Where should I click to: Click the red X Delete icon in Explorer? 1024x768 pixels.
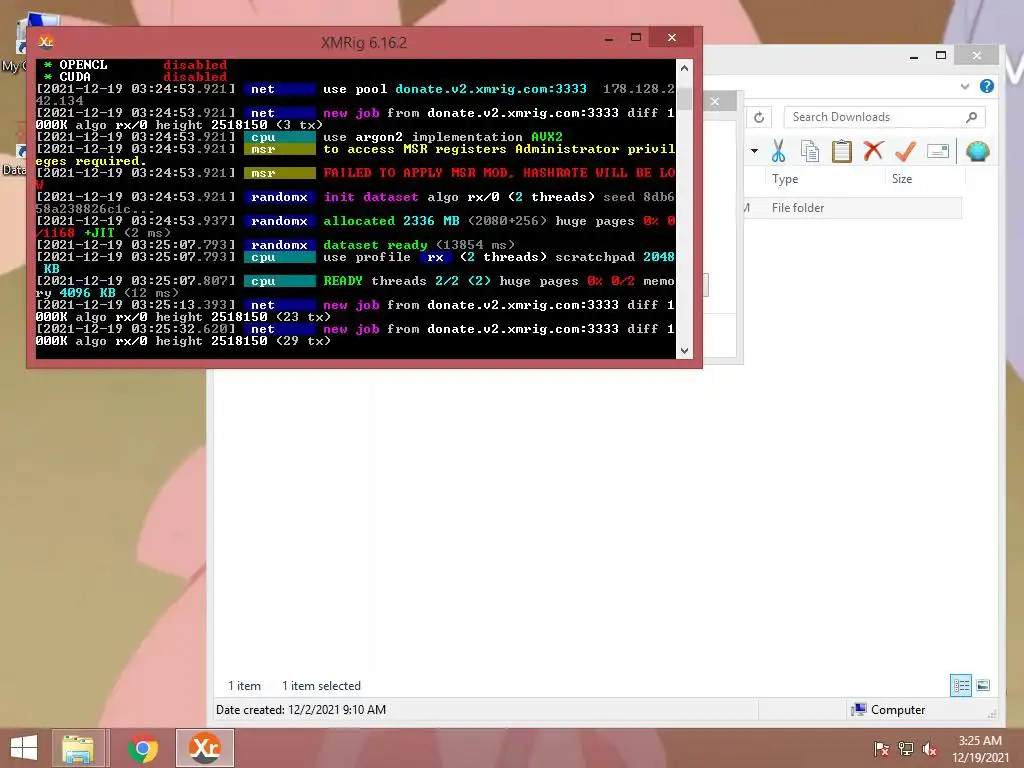pos(873,151)
